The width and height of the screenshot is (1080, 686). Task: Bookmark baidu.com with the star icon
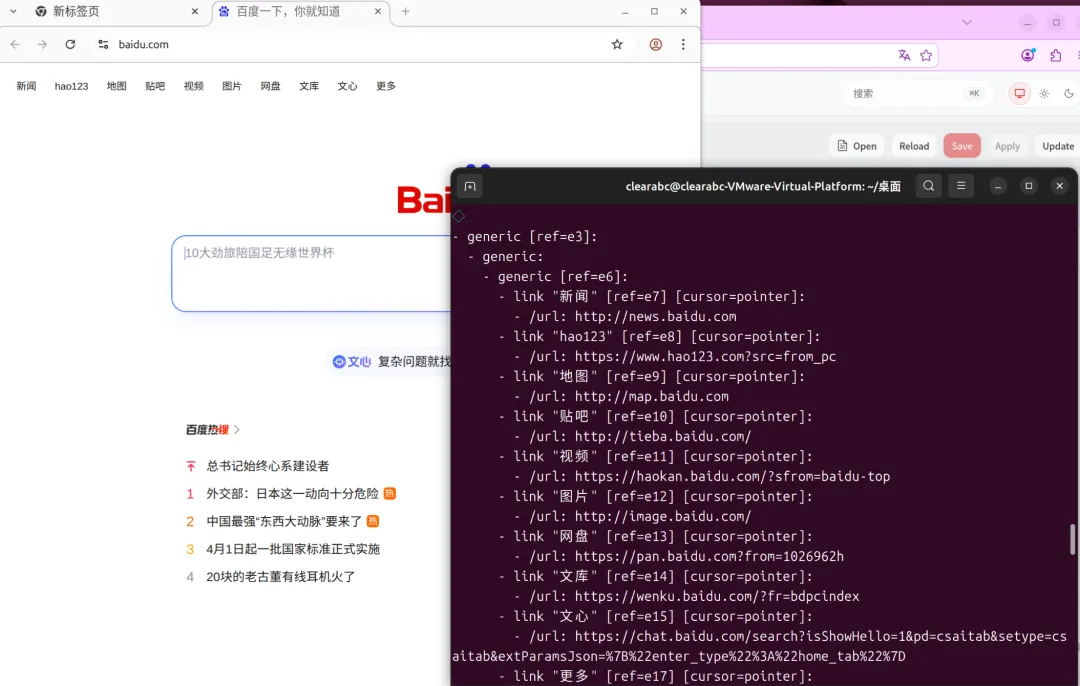tap(617, 44)
